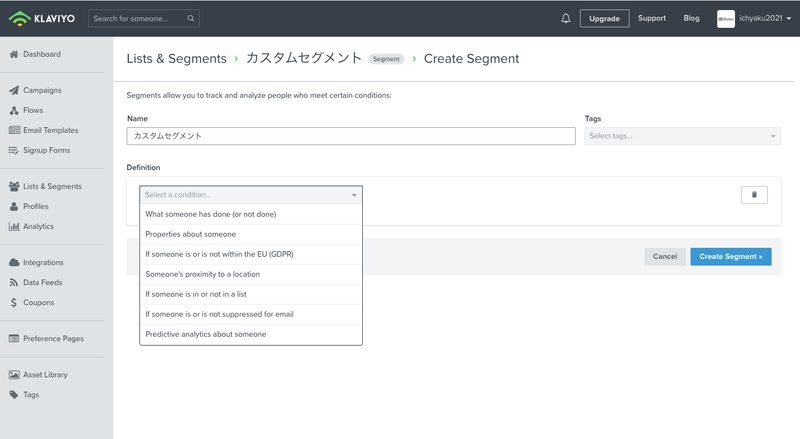Click the Integrations cloud icon
Screen dimensions: 800x439
pos(14,262)
